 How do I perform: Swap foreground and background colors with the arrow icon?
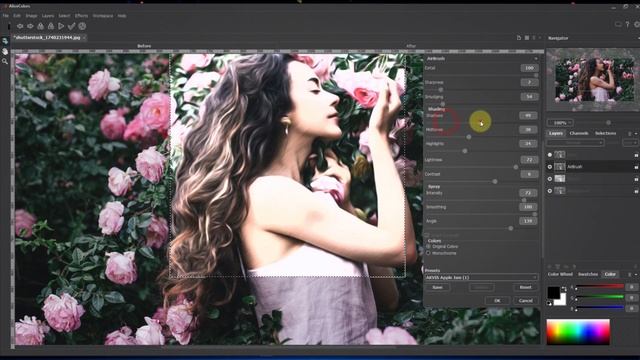click(564, 289)
